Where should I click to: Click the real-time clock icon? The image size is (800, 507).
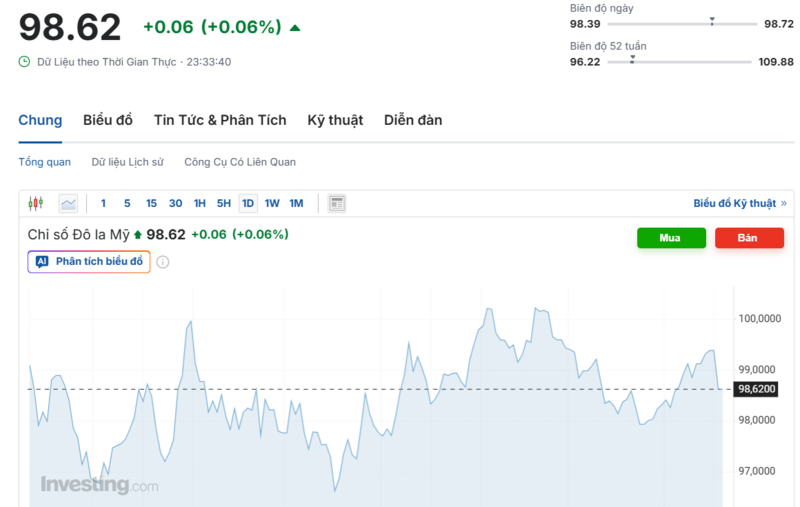tap(25, 62)
